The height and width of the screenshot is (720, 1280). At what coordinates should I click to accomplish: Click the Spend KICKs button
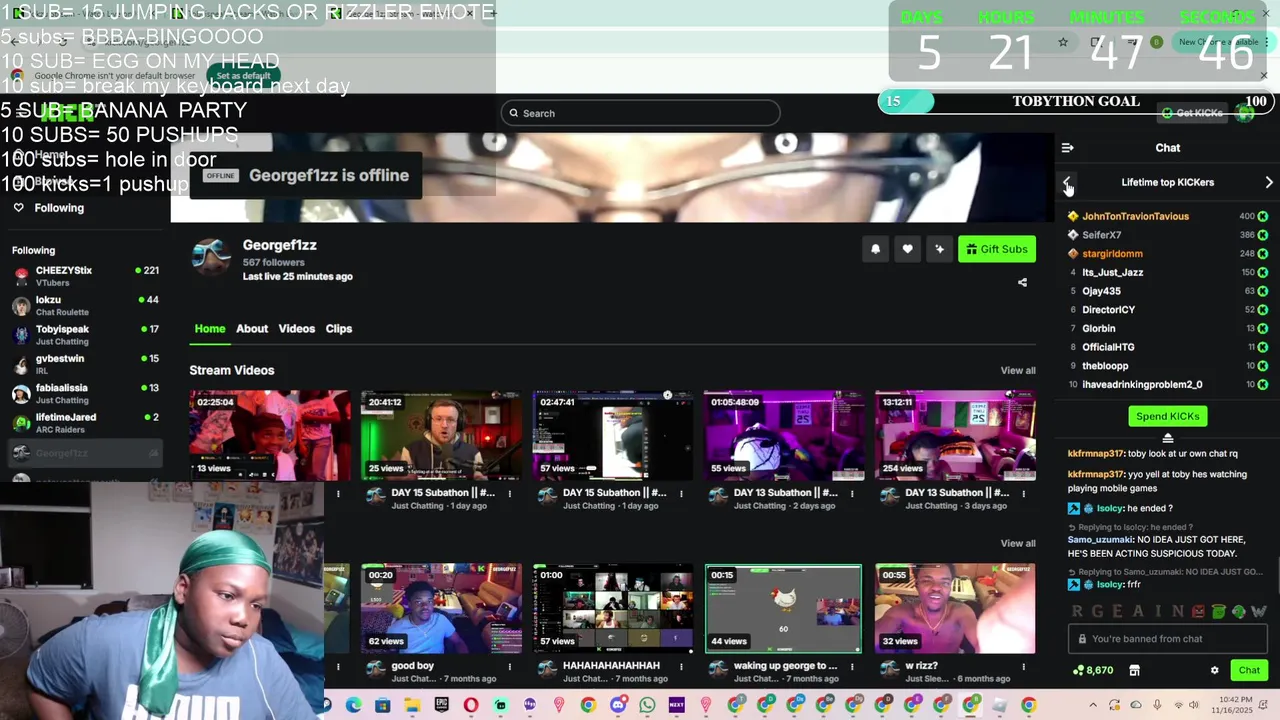[x=1167, y=416]
